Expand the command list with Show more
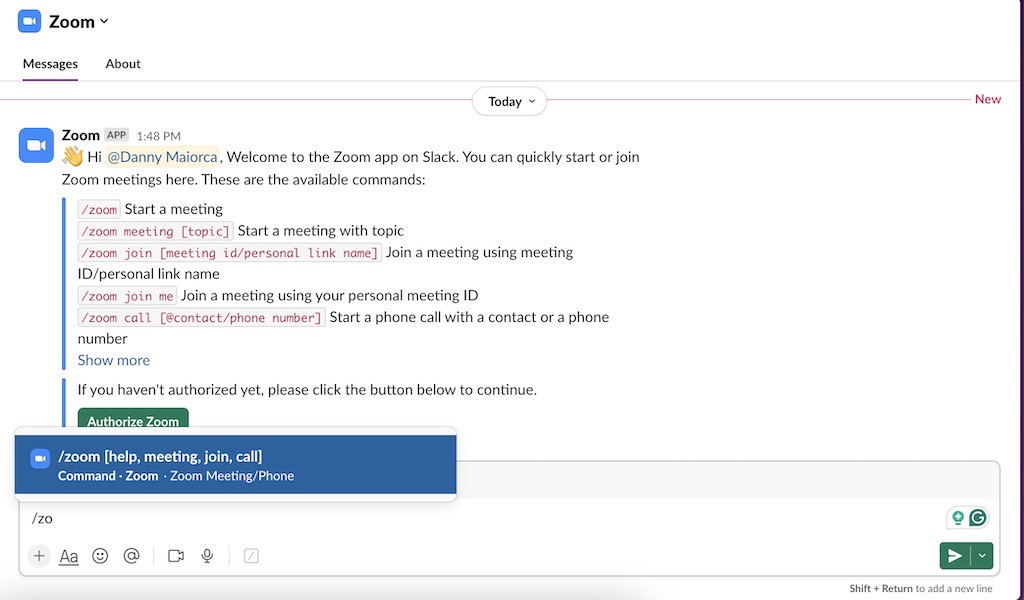This screenshot has width=1024, height=600. point(113,360)
